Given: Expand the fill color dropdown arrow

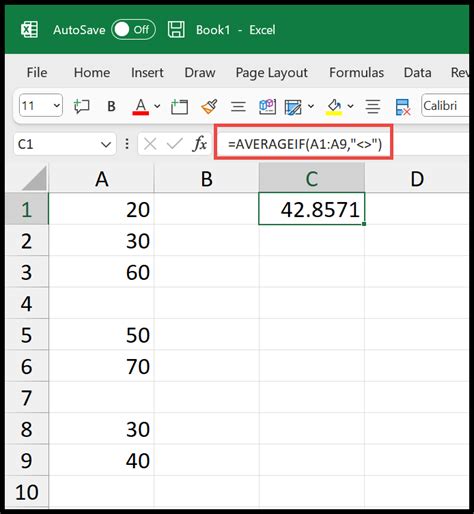Looking at the screenshot, I should pos(350,106).
